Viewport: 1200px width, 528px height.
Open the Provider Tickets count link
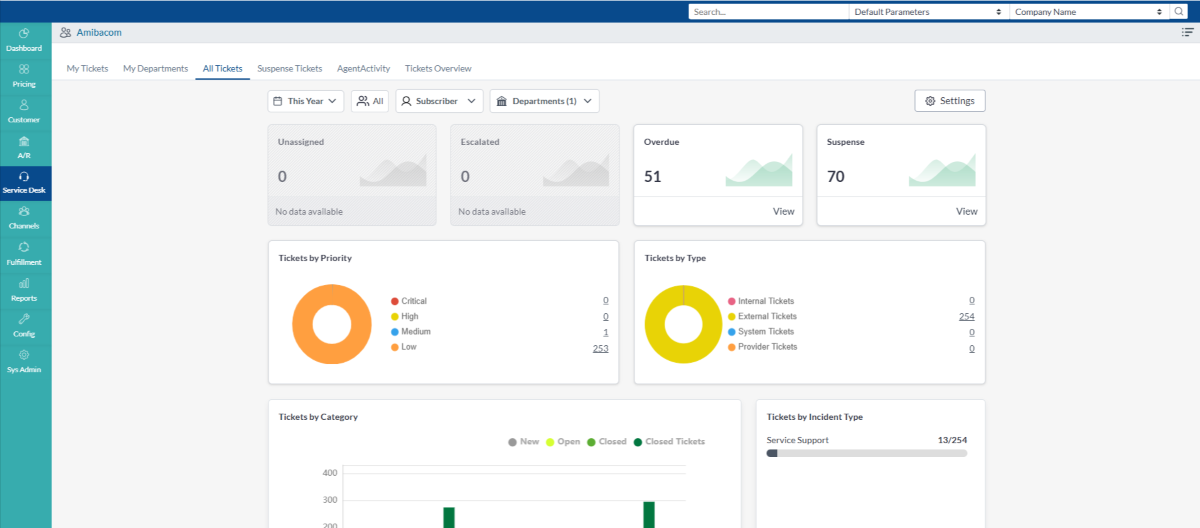(x=971, y=348)
